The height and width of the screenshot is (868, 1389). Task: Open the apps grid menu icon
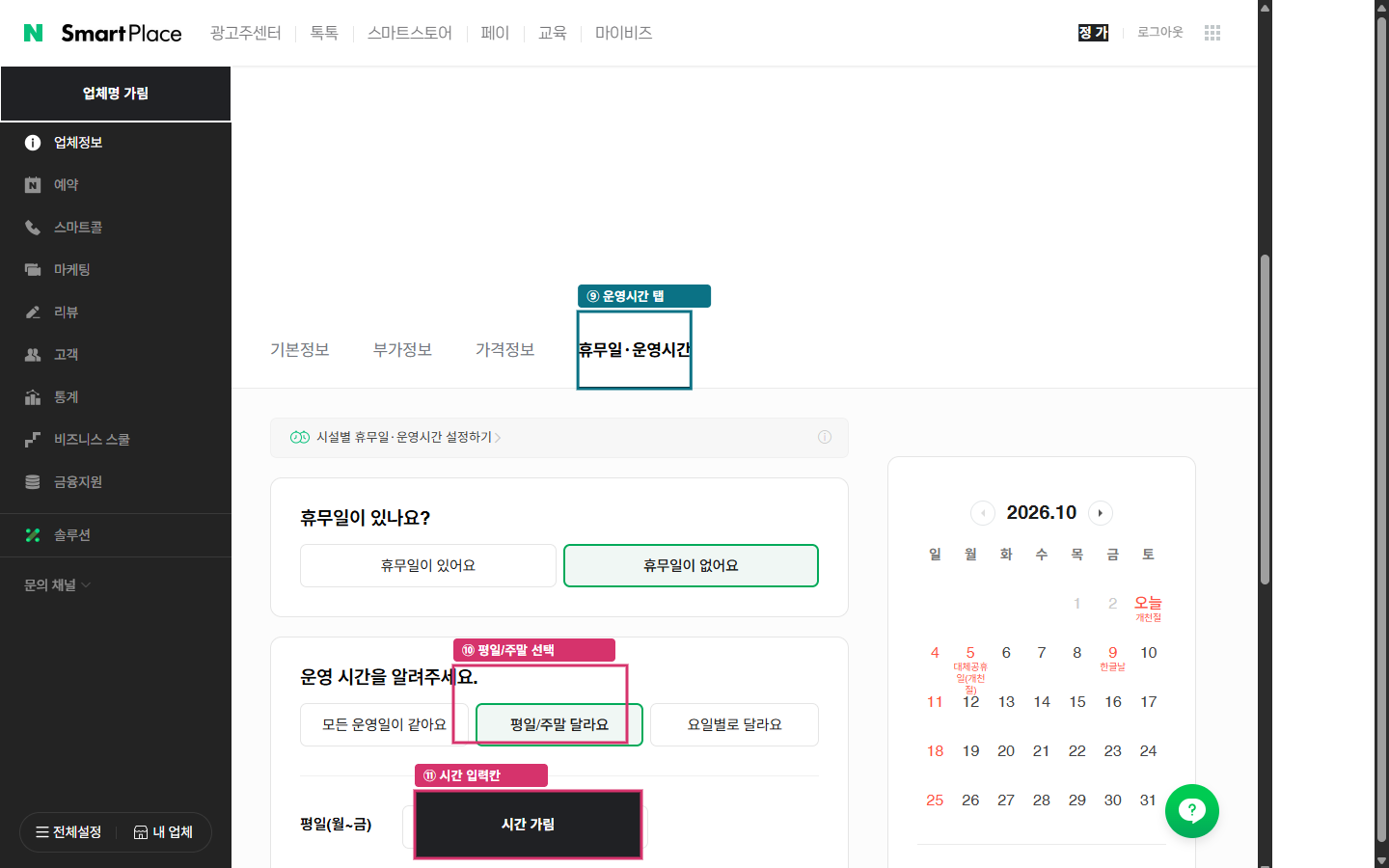1212,33
